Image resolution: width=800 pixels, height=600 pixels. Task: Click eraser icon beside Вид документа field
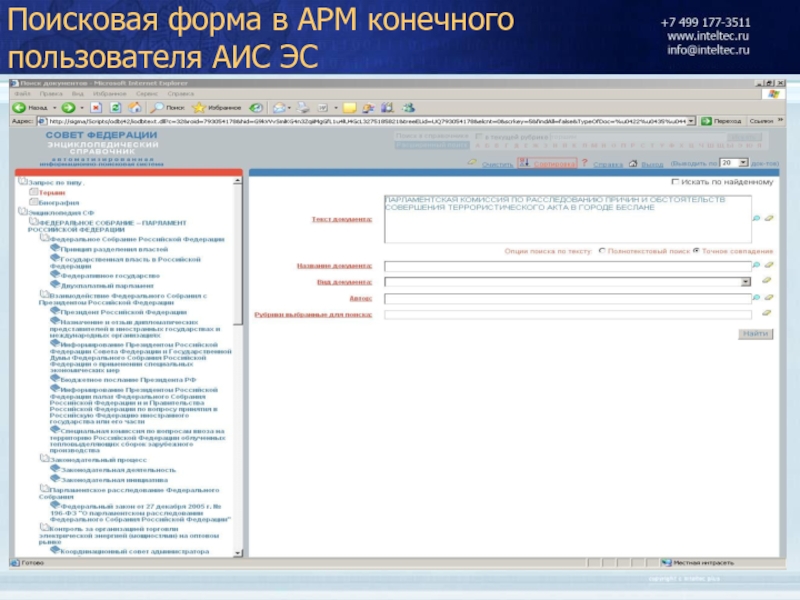[768, 281]
